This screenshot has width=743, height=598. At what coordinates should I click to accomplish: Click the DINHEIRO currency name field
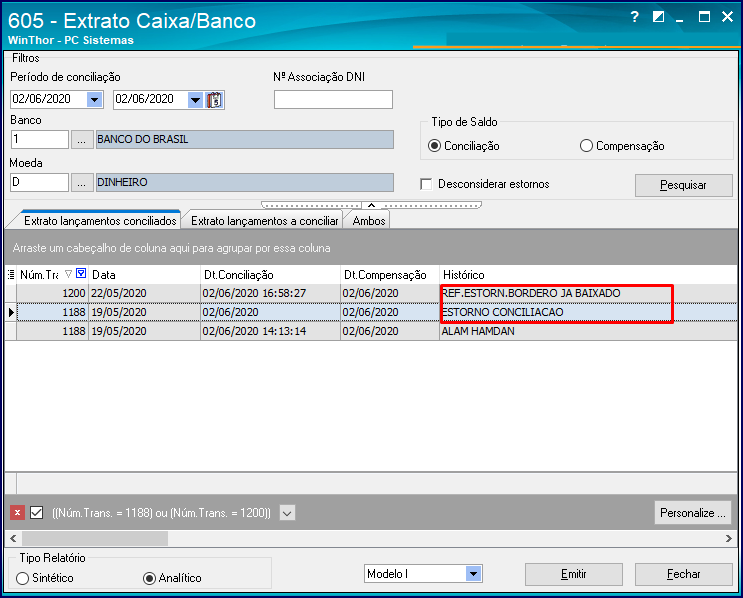click(x=245, y=182)
